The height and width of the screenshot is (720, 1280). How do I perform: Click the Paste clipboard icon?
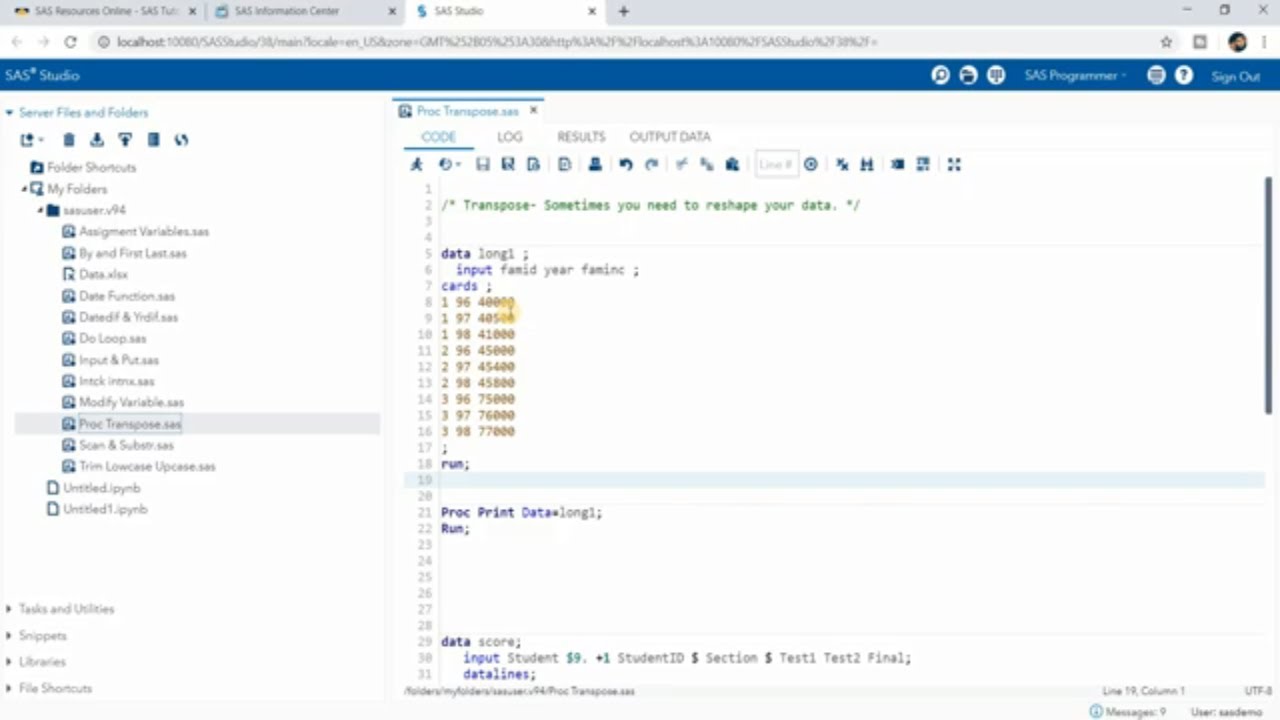click(732, 164)
